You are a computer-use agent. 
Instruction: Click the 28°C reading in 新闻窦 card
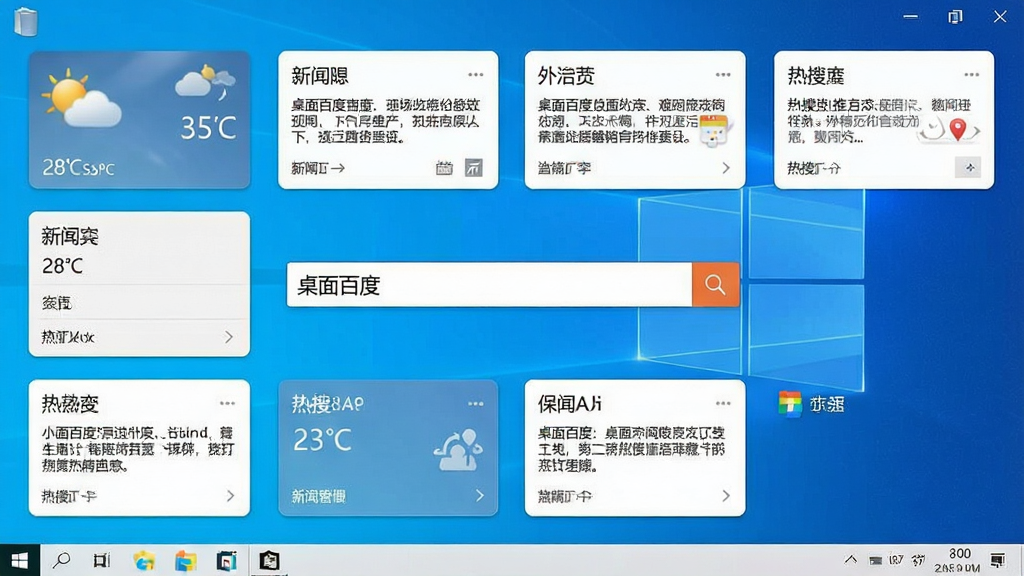(x=63, y=266)
